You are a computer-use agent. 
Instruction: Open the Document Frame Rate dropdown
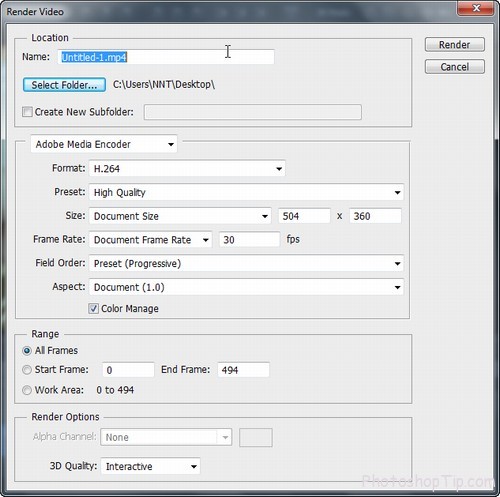point(150,240)
